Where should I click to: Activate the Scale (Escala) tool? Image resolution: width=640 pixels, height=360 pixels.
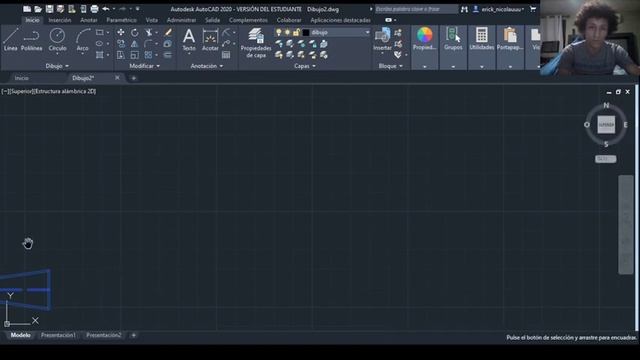point(135,55)
